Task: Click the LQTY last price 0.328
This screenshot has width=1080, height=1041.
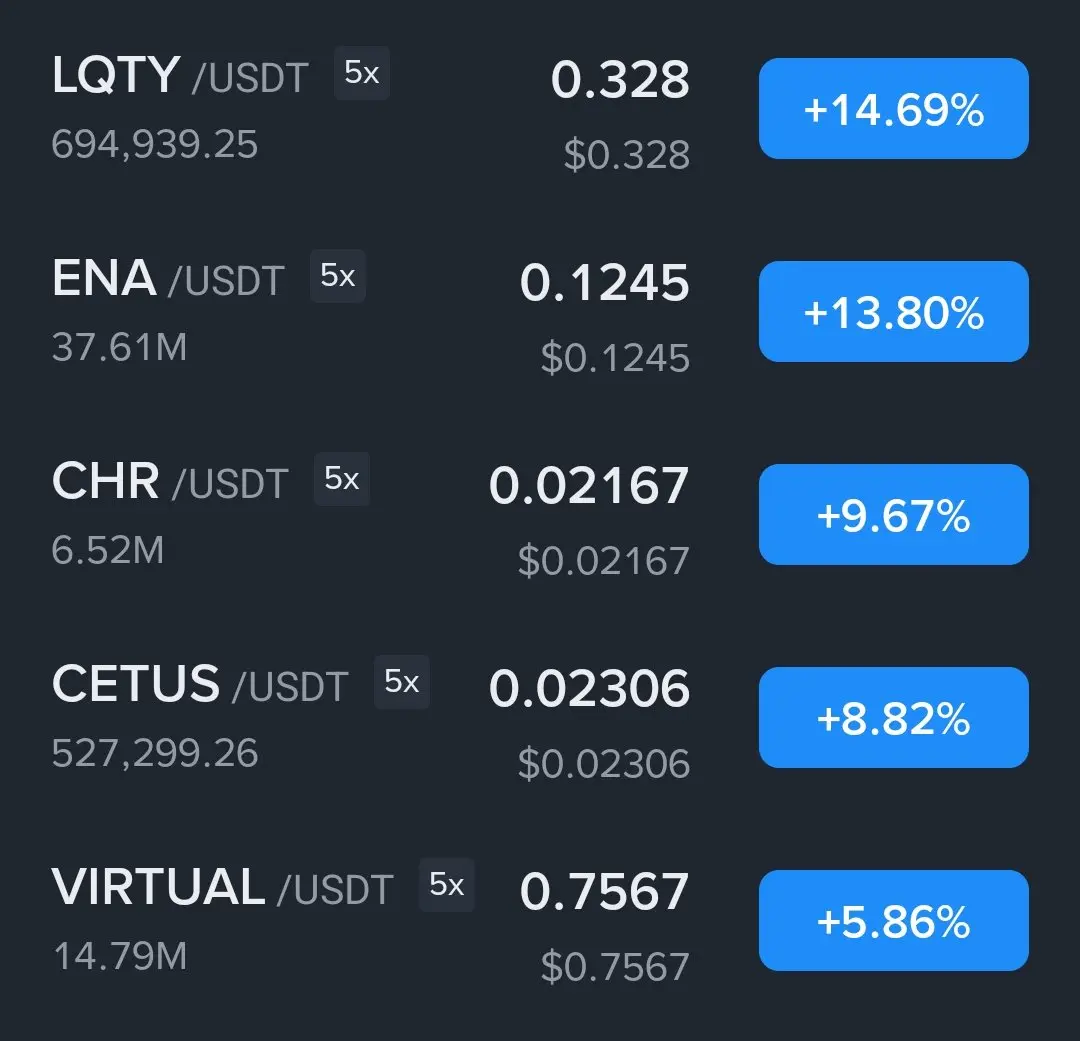Action: click(620, 80)
